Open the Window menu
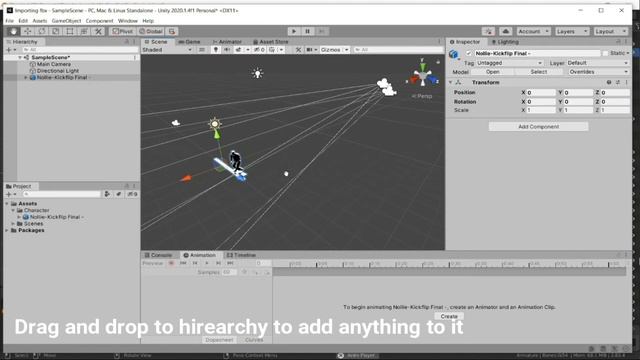The height and width of the screenshot is (360, 640). 128,21
